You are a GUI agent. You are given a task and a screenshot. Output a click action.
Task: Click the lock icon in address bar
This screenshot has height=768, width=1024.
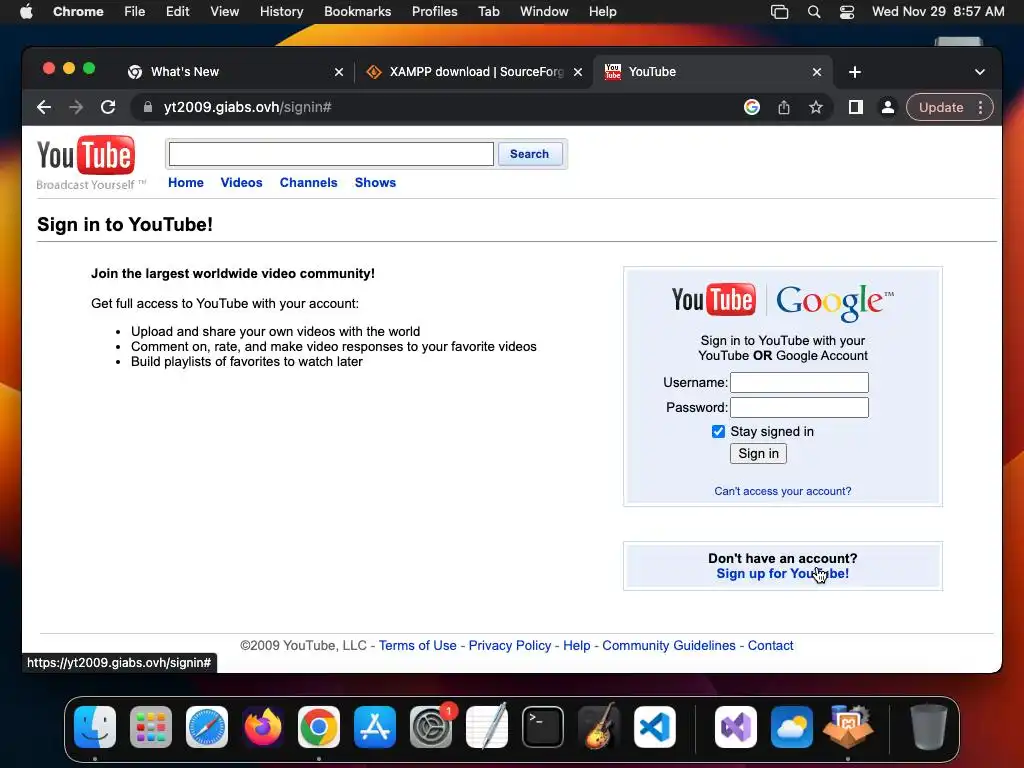click(x=148, y=107)
